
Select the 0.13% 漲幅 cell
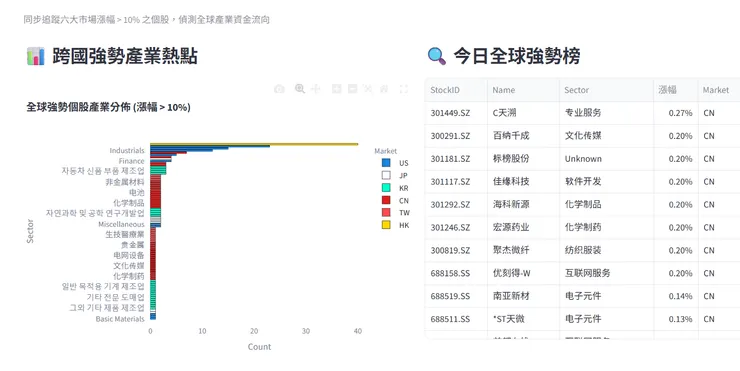click(676, 319)
